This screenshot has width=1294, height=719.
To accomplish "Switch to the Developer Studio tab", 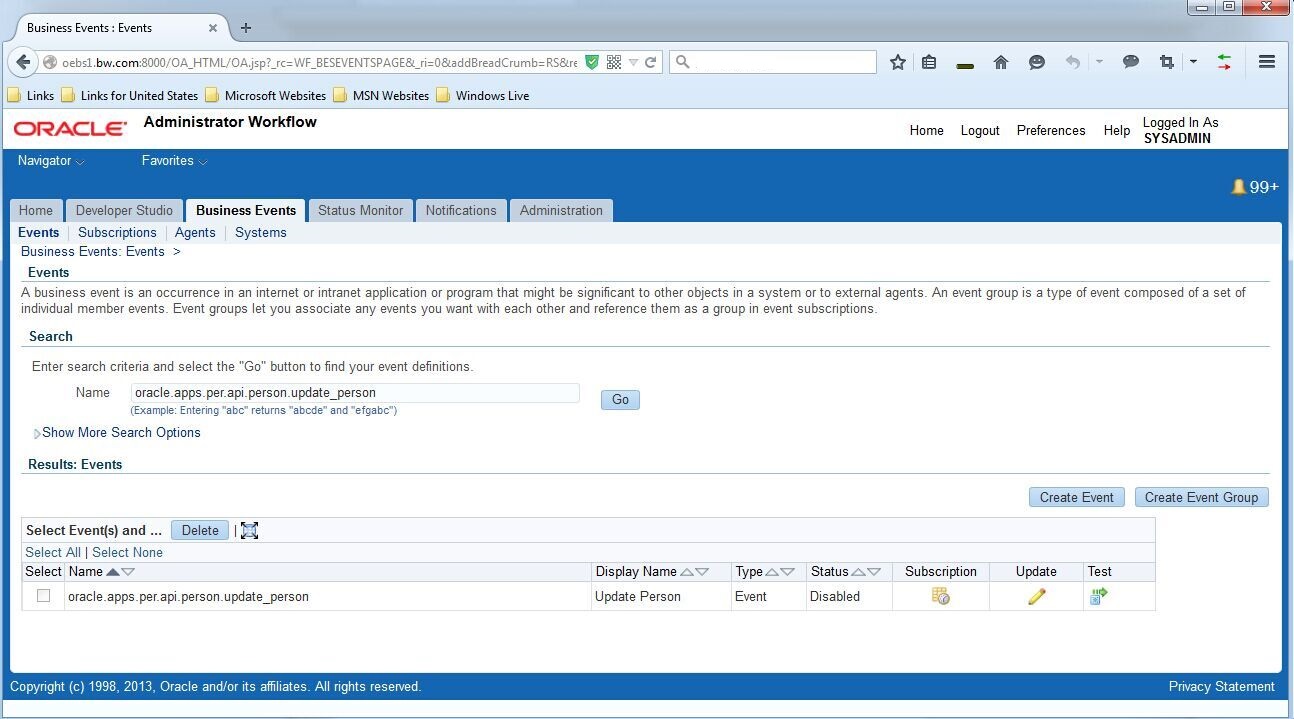I will (x=124, y=211).
